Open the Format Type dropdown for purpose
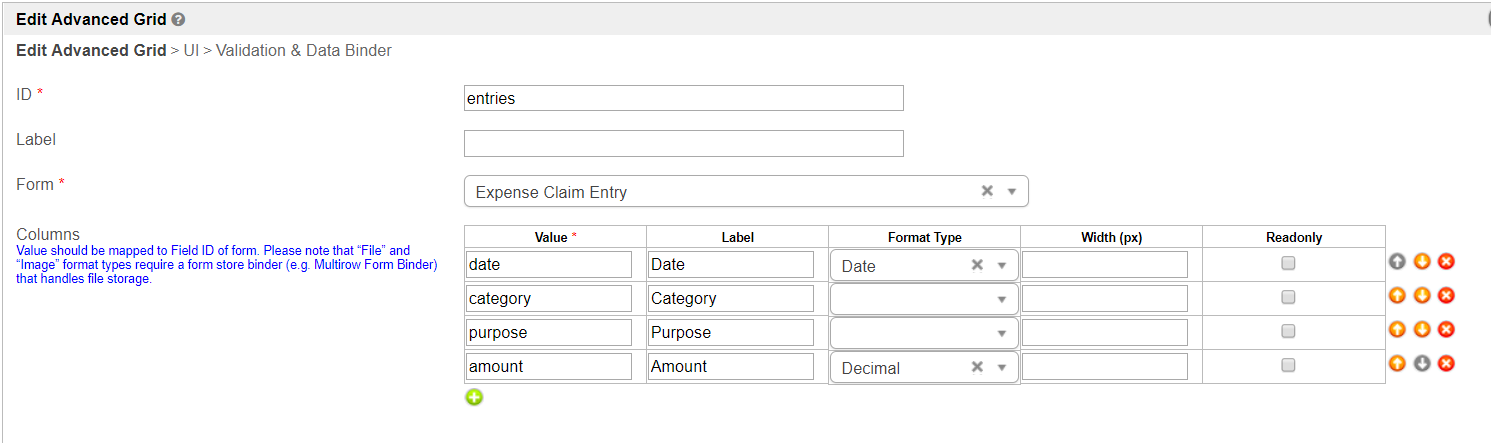Viewport: 1491px width, 443px height. (1001, 333)
